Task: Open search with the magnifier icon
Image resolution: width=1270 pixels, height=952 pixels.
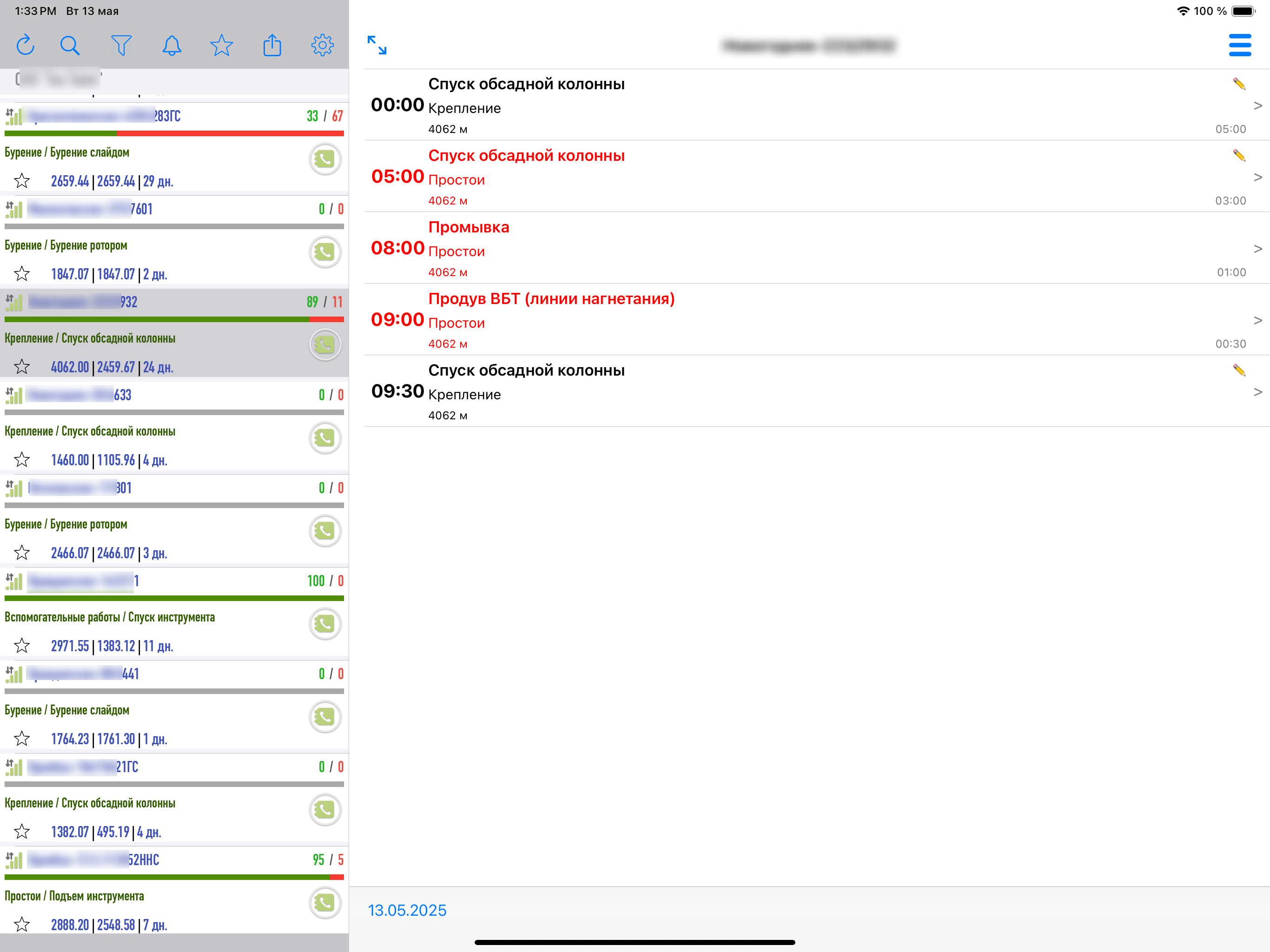Action: (x=69, y=46)
